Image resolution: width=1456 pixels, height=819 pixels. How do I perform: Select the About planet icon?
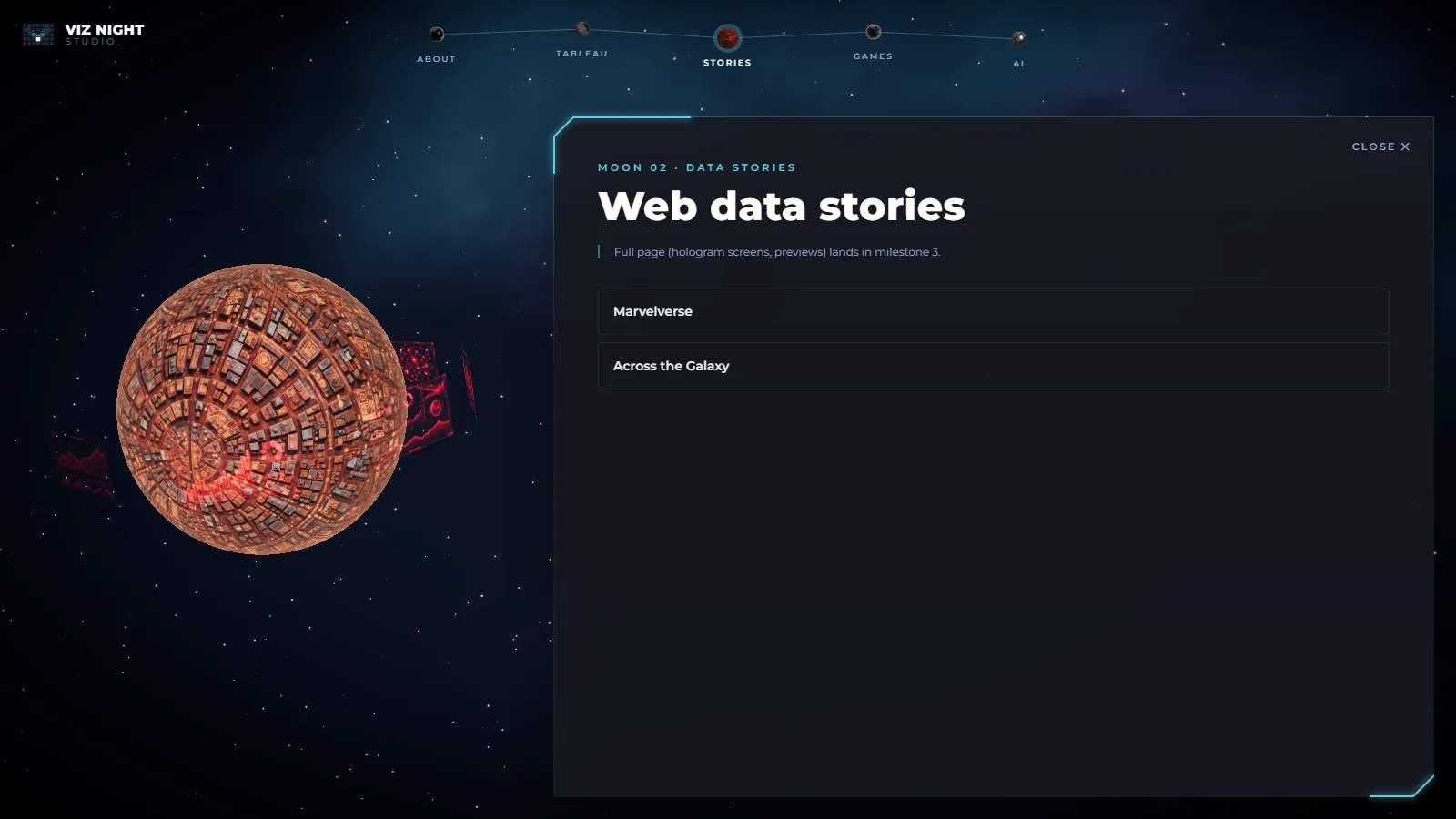tap(437, 35)
